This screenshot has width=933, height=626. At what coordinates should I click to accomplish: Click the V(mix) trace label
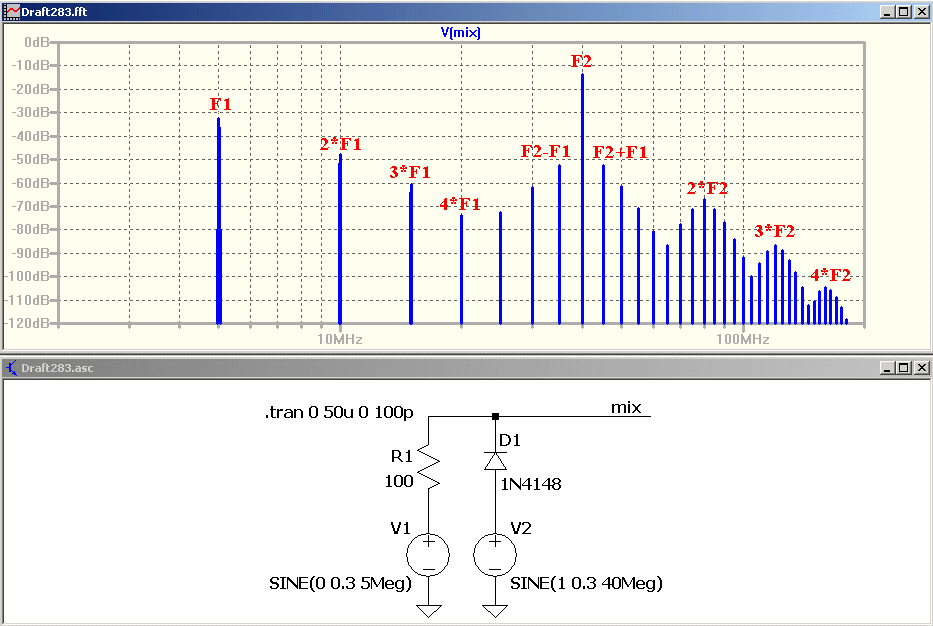click(x=461, y=32)
